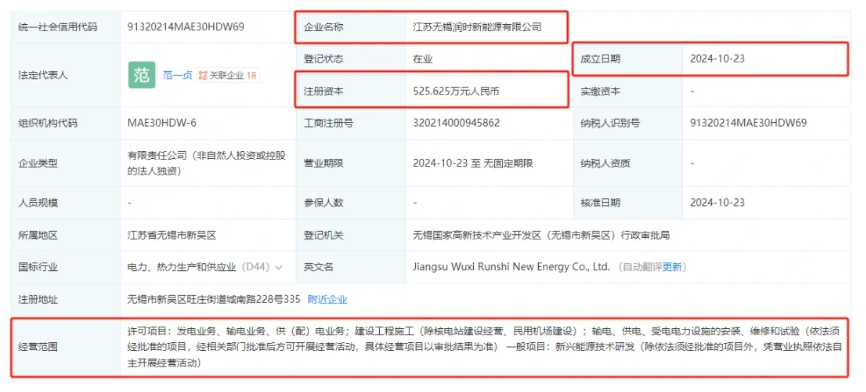The image size is (866, 392).
Task: Select English name Jiangsu Wuxi Runshi New Energy
Action: [x=511, y=267]
